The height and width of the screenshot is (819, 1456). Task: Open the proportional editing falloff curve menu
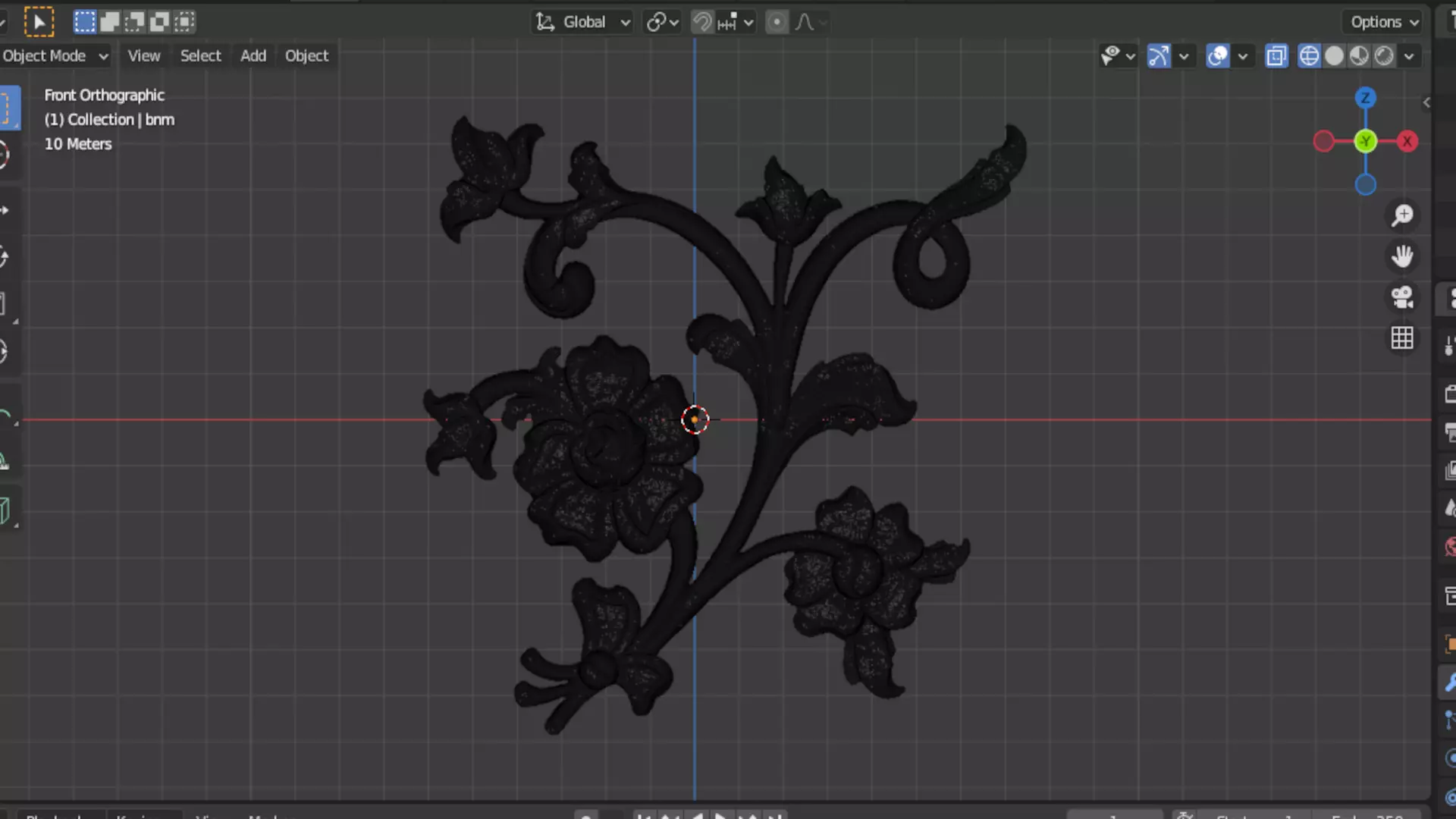pyautogui.click(x=810, y=22)
